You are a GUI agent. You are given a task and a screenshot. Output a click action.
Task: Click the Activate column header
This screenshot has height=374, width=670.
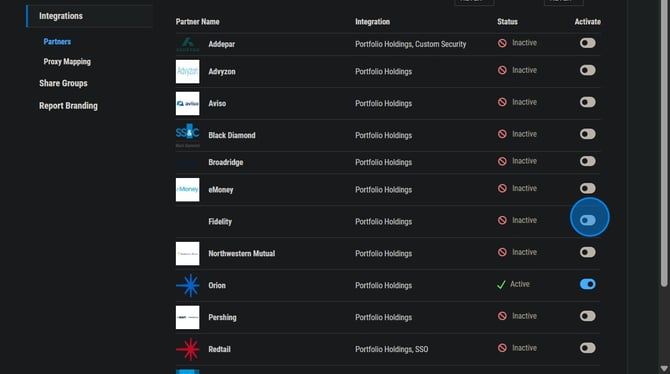(x=588, y=22)
